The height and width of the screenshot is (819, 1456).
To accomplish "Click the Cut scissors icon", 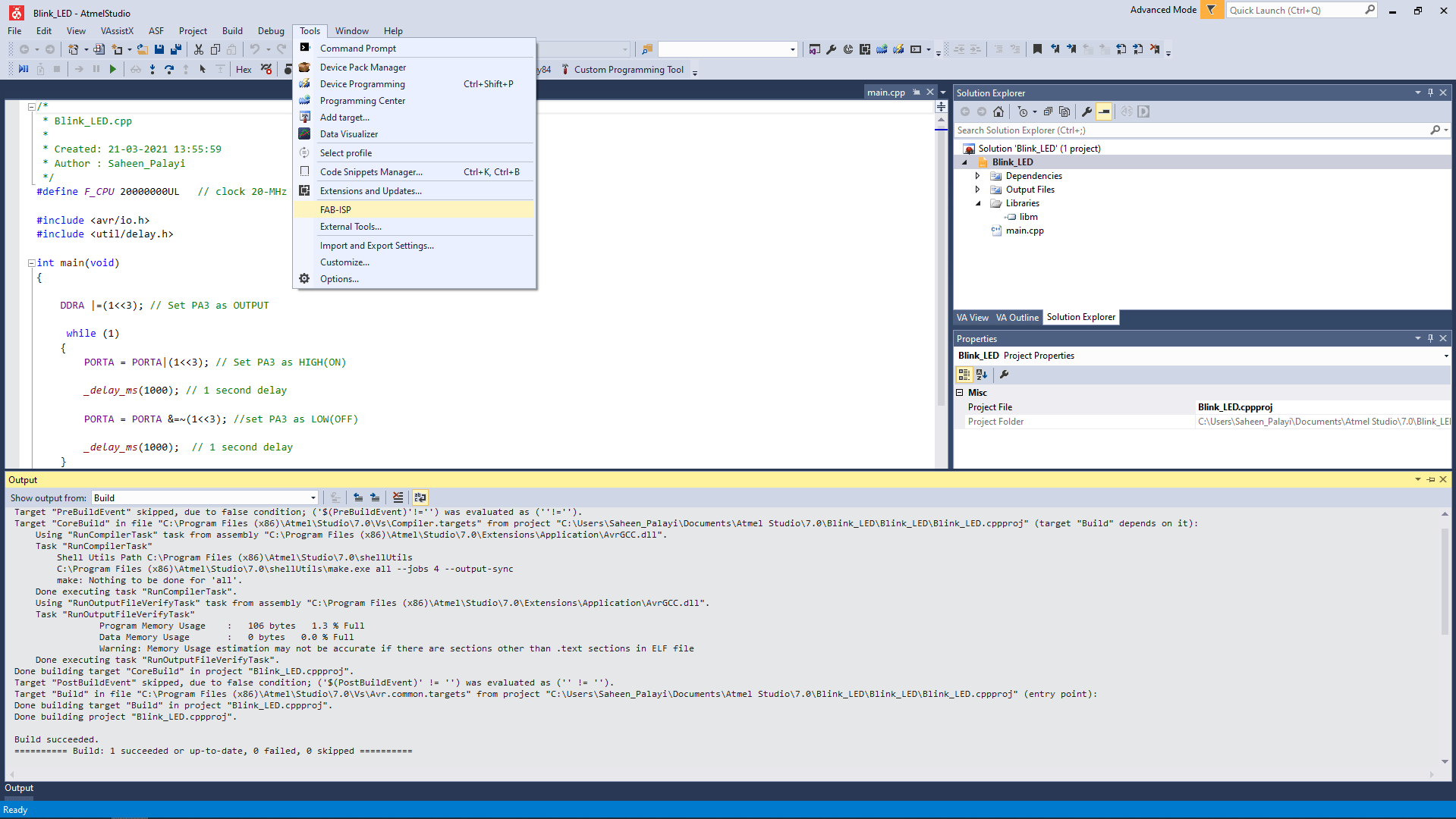I will (199, 49).
